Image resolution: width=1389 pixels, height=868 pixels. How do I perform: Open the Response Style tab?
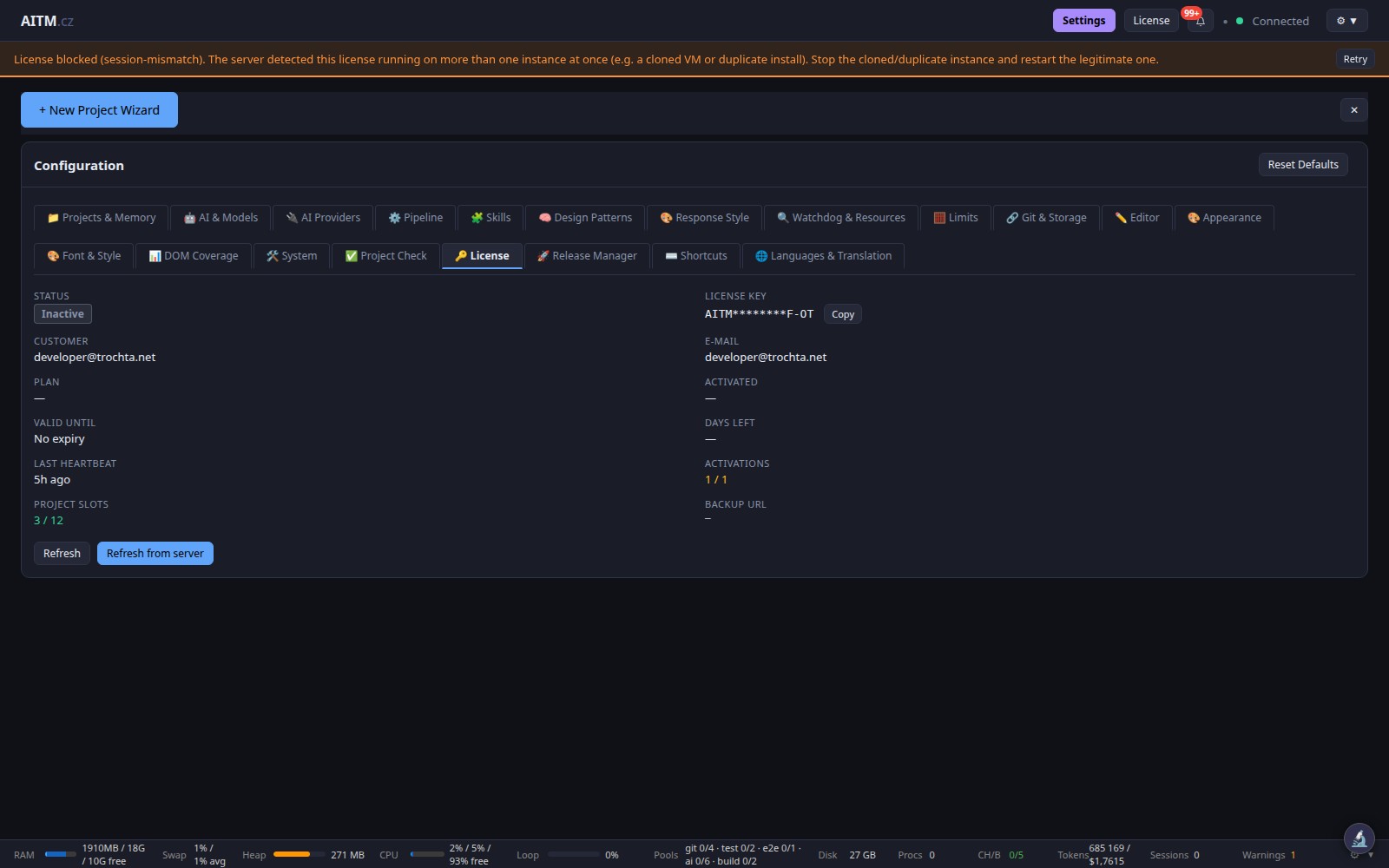(x=704, y=218)
